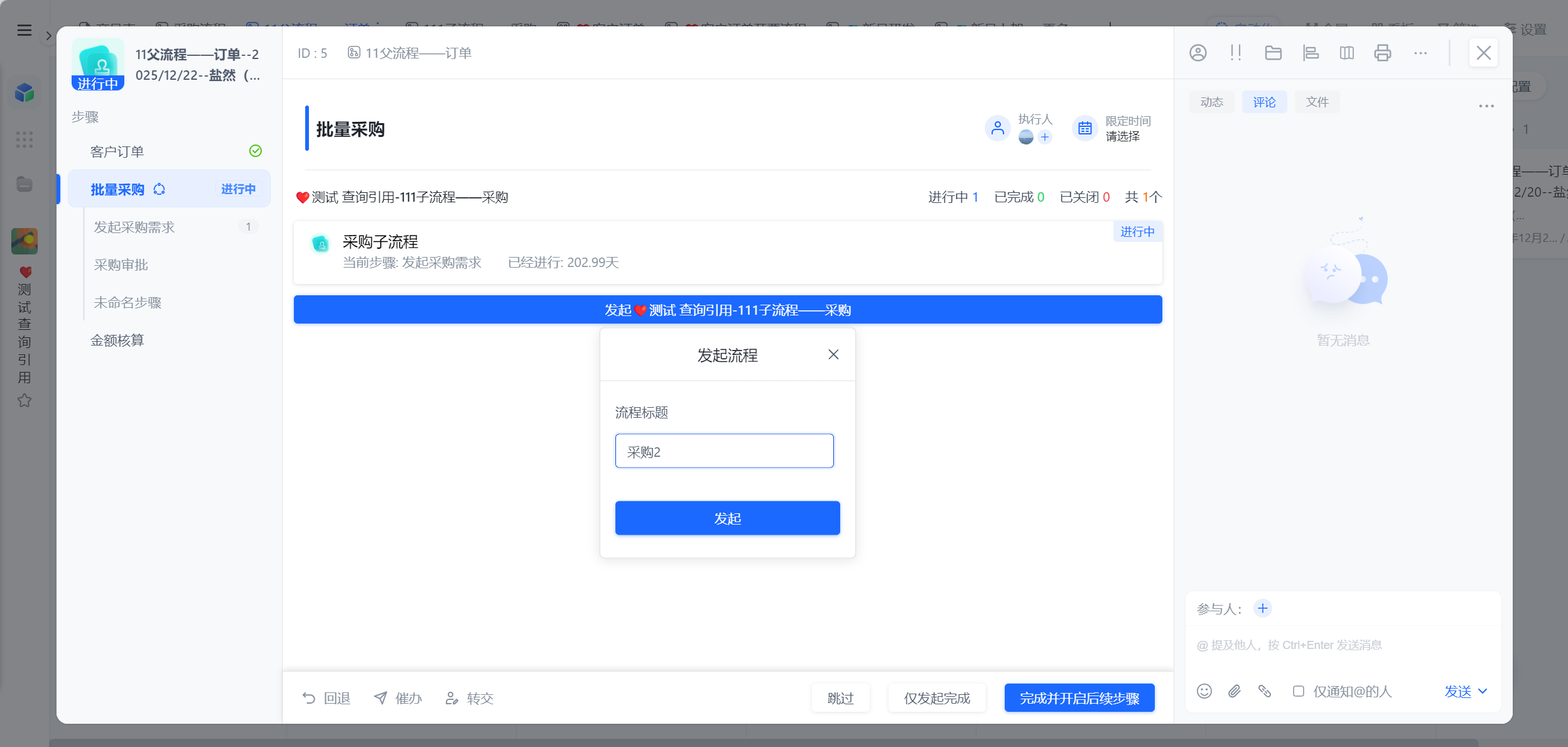The width and height of the screenshot is (1568, 747).
Task: Click the paperclip attachment icon
Action: (x=1234, y=691)
